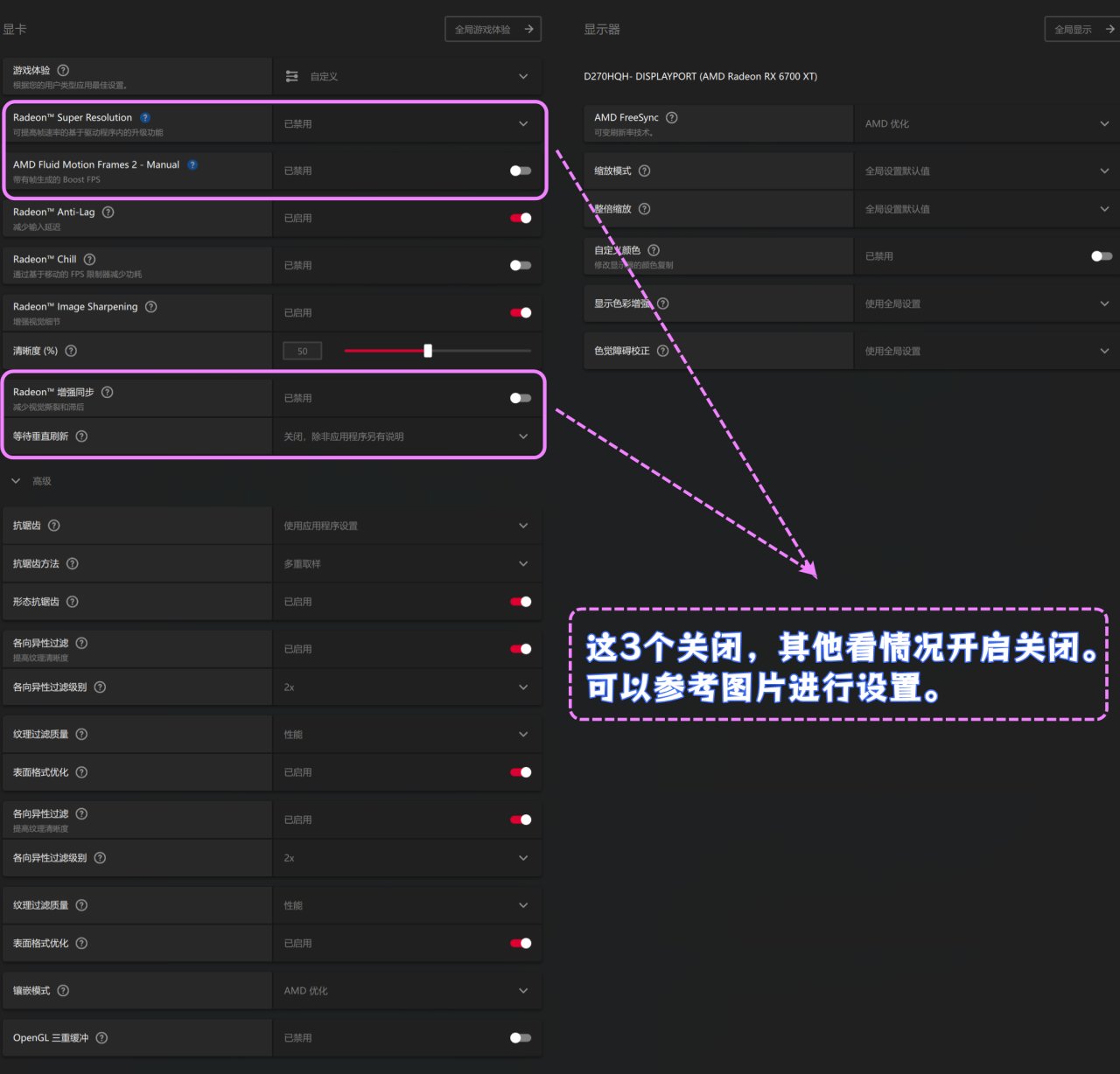Show help for AMD FreeSync
1120x1074 pixels.
(672, 117)
